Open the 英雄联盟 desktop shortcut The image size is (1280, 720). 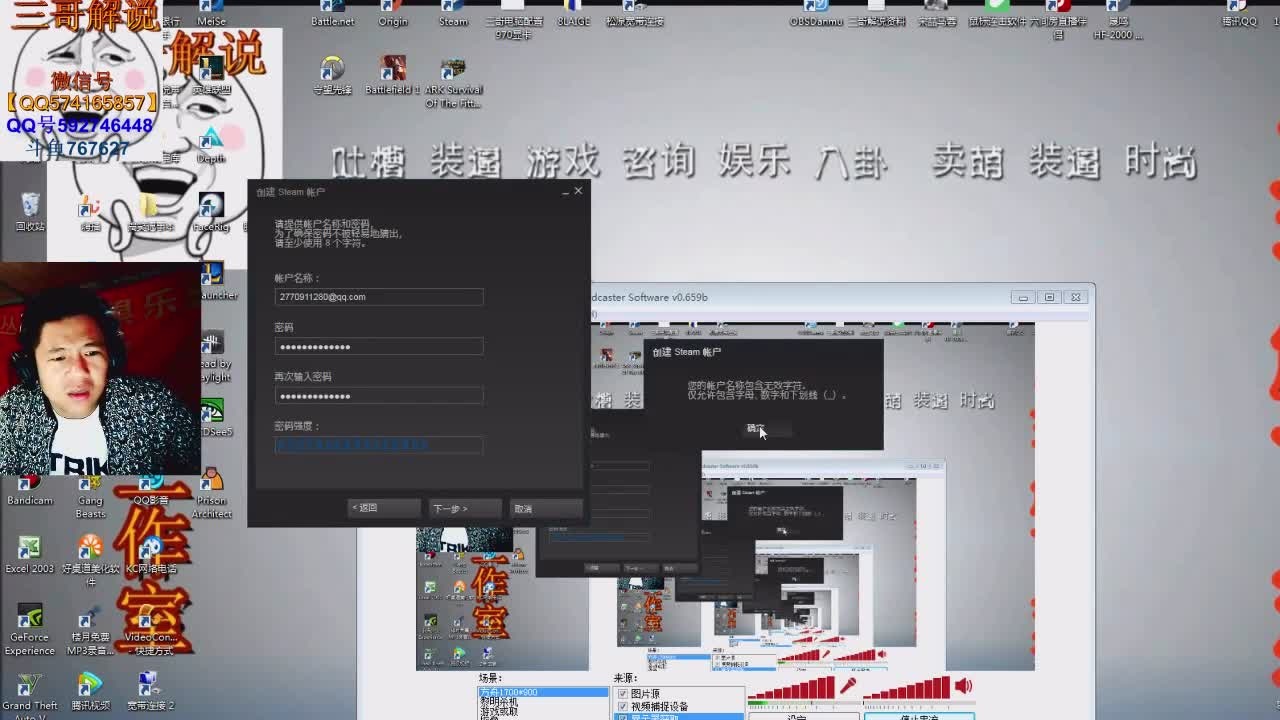pyautogui.click(x=211, y=75)
